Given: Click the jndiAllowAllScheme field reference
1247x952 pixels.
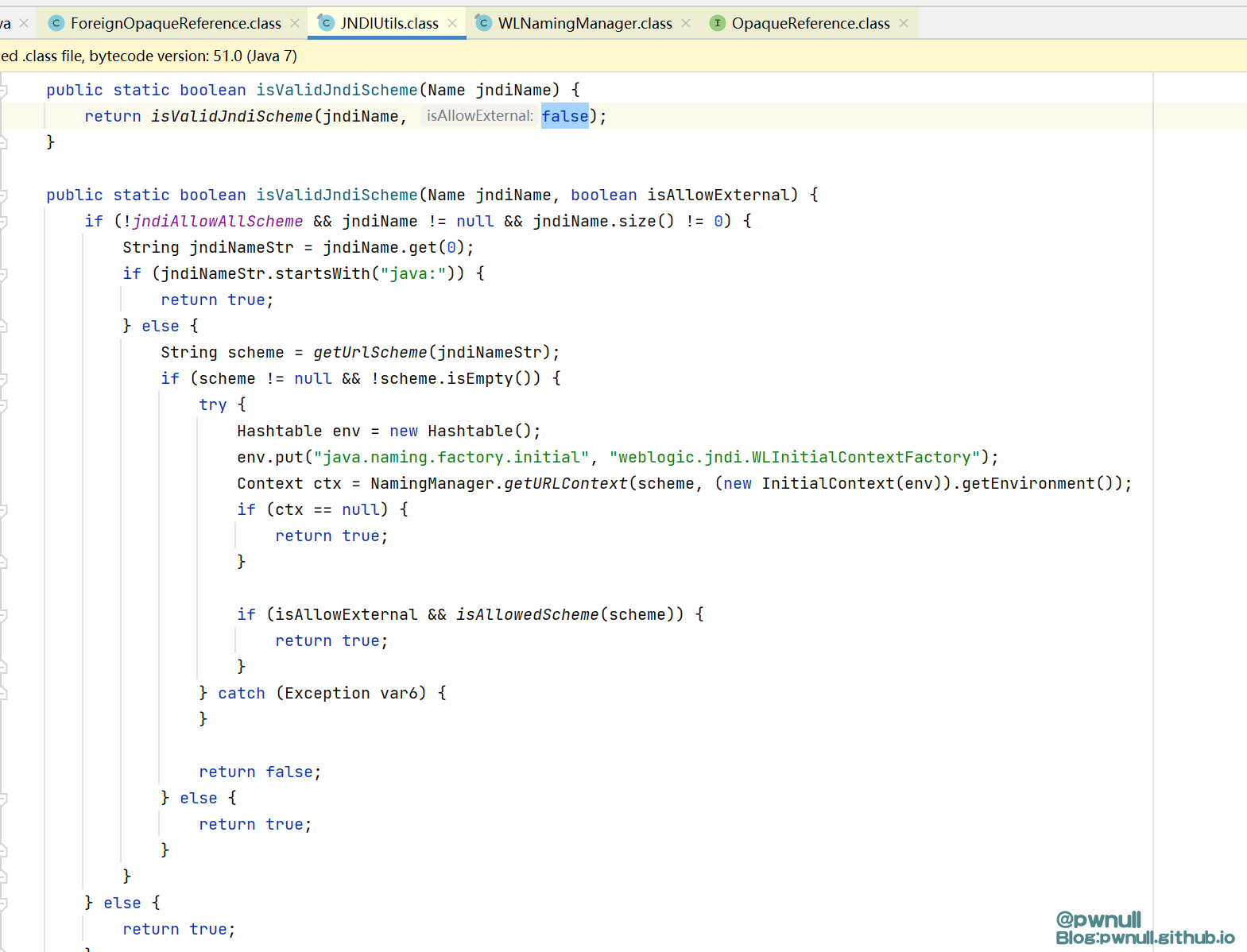Looking at the screenshot, I should tap(218, 221).
